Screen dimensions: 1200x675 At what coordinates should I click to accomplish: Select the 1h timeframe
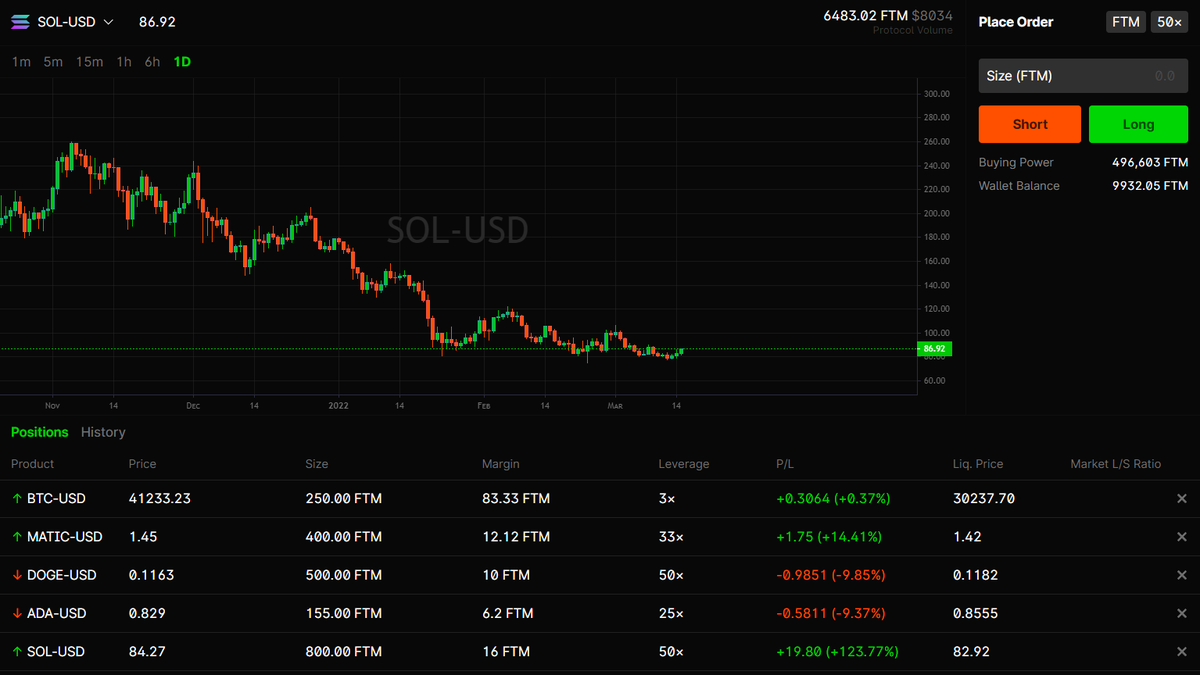124,62
